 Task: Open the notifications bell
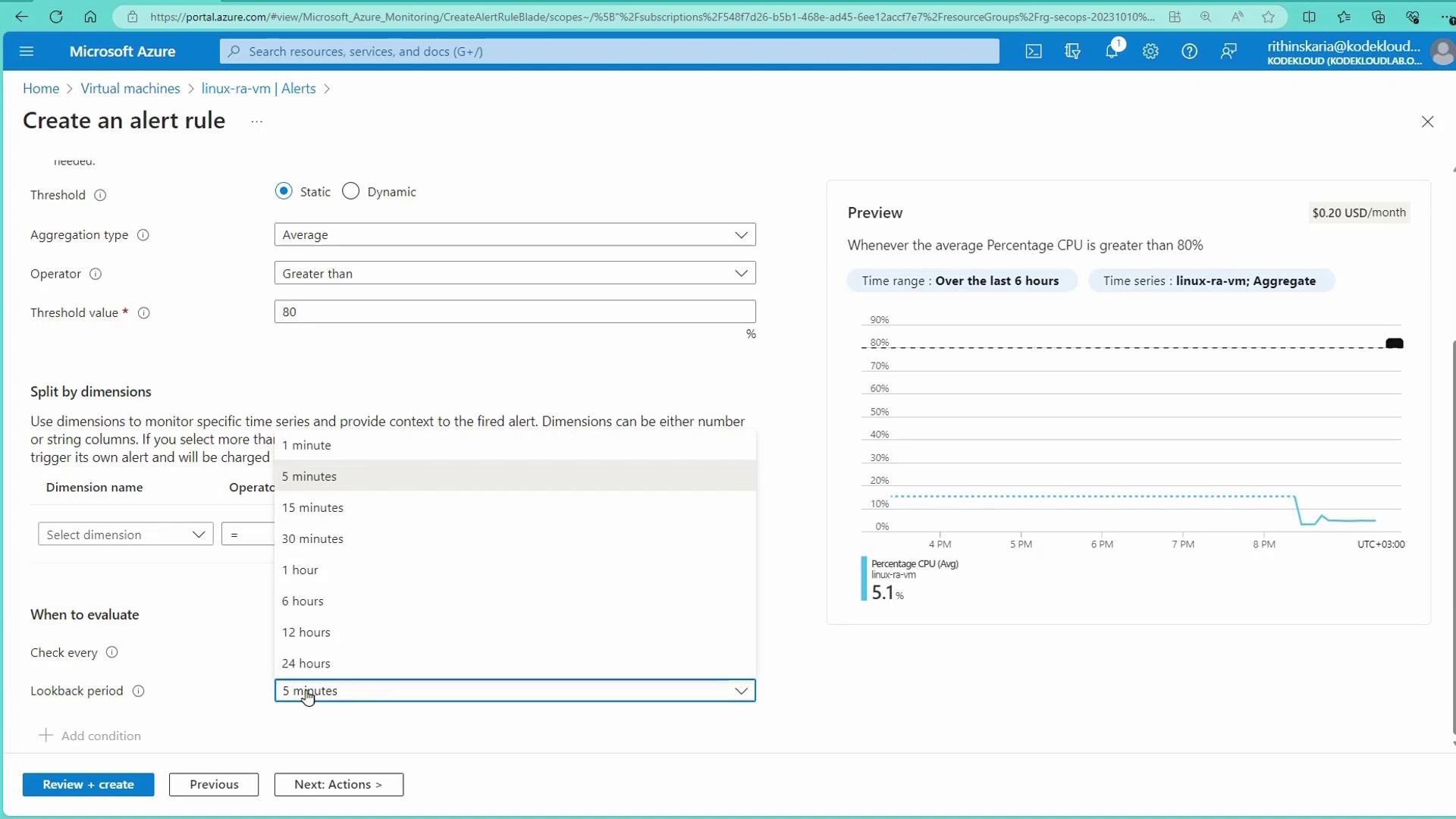[1112, 52]
